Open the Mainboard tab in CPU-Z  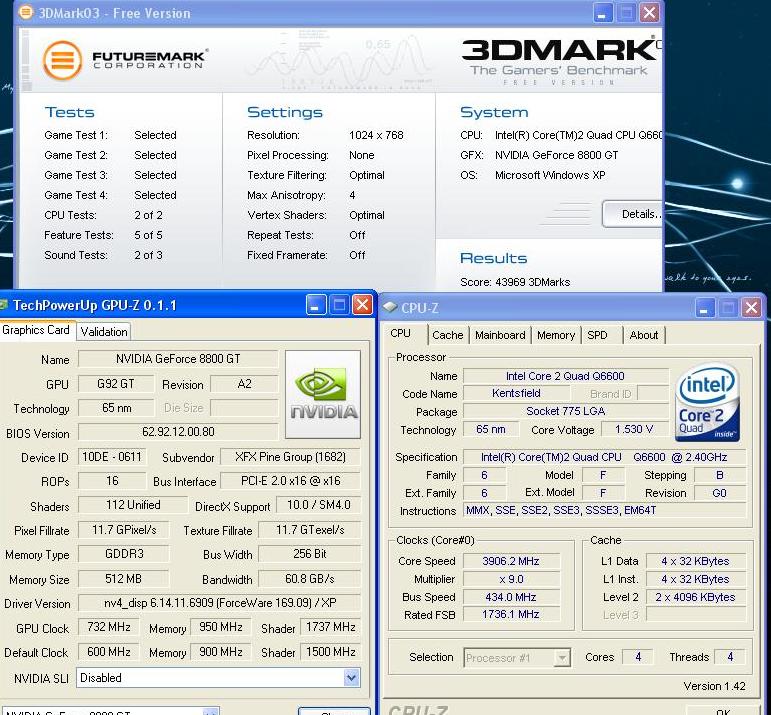click(x=500, y=335)
